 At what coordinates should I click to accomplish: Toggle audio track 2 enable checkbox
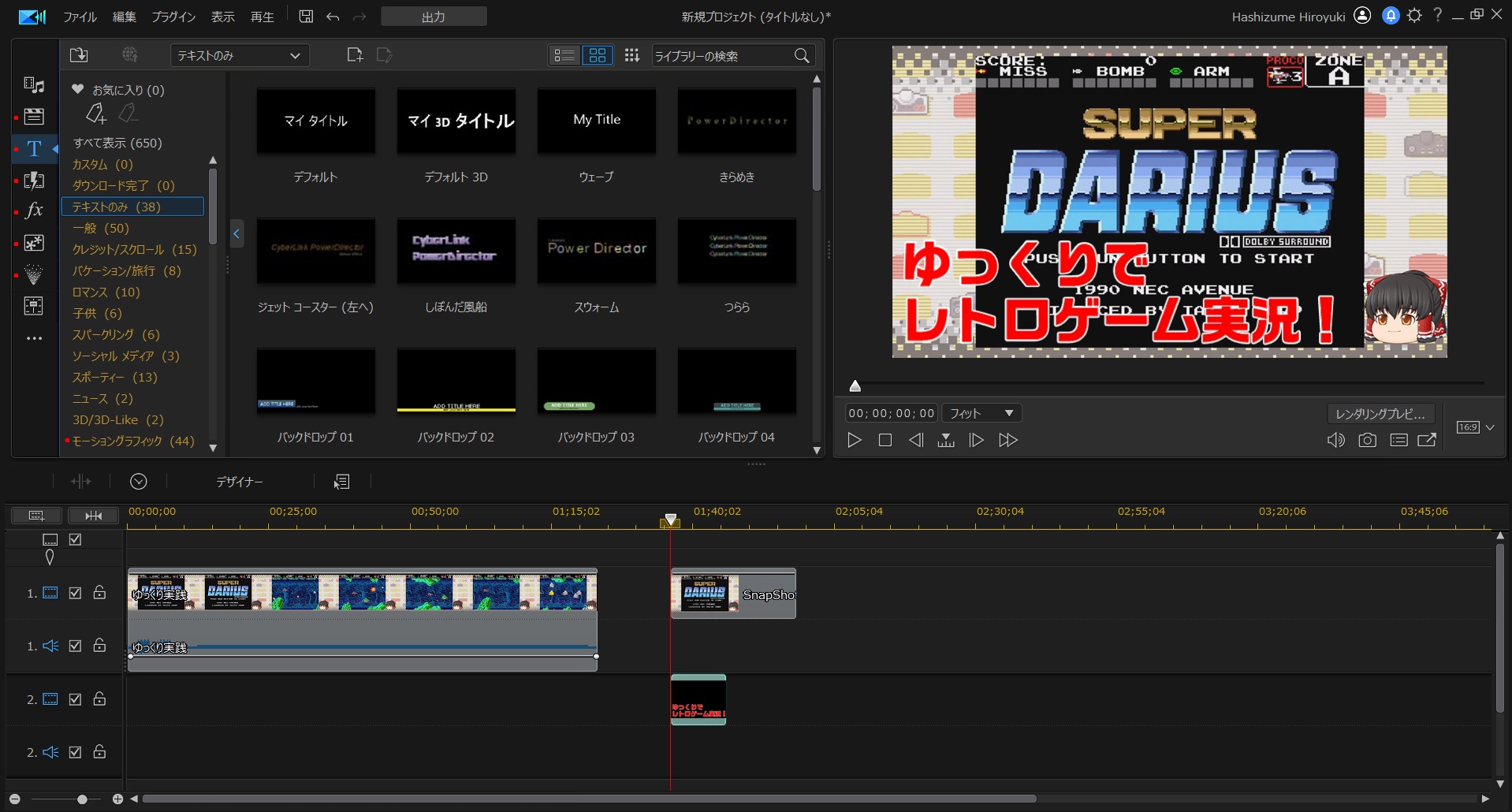click(76, 752)
